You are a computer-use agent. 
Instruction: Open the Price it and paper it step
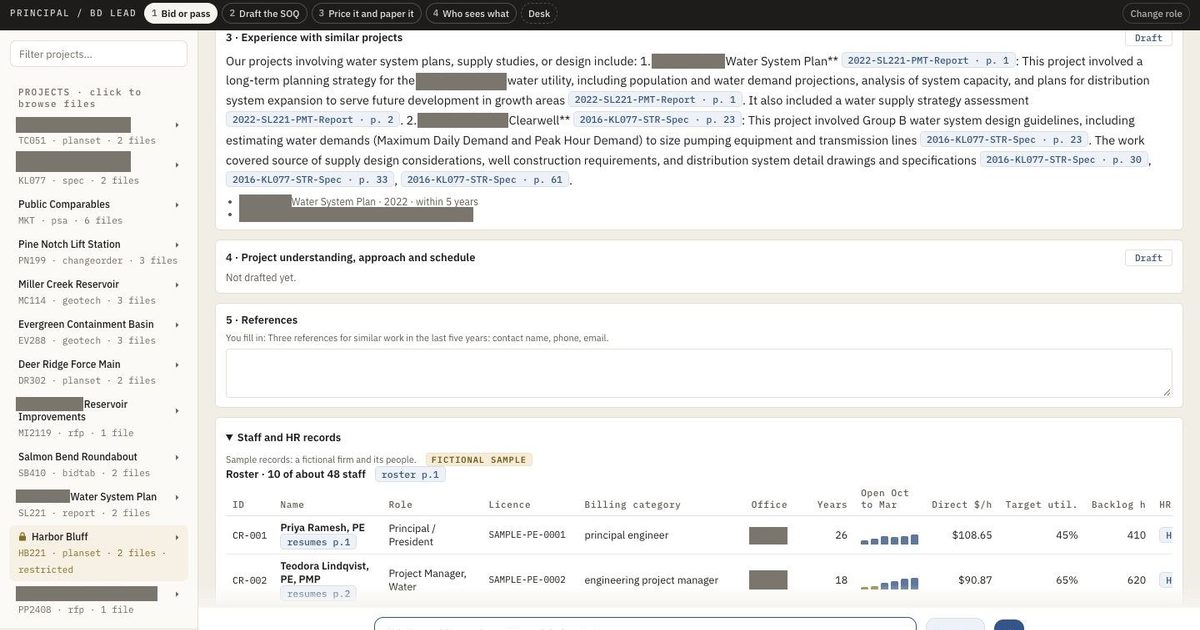tap(365, 13)
